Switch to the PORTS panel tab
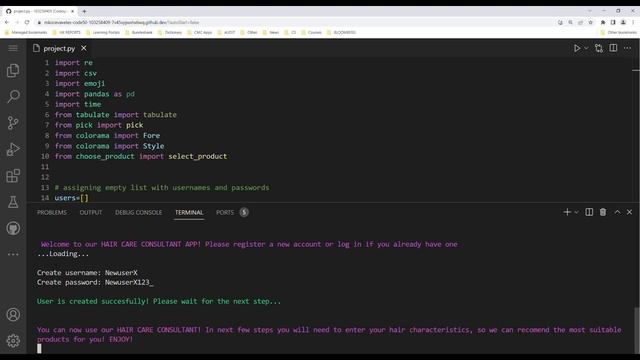The width and height of the screenshot is (640, 360). [x=225, y=212]
